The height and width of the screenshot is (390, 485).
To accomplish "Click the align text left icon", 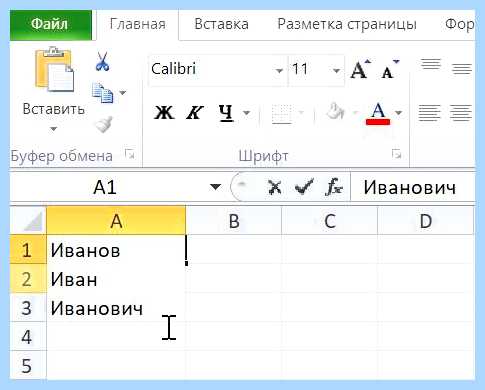I will [430, 112].
